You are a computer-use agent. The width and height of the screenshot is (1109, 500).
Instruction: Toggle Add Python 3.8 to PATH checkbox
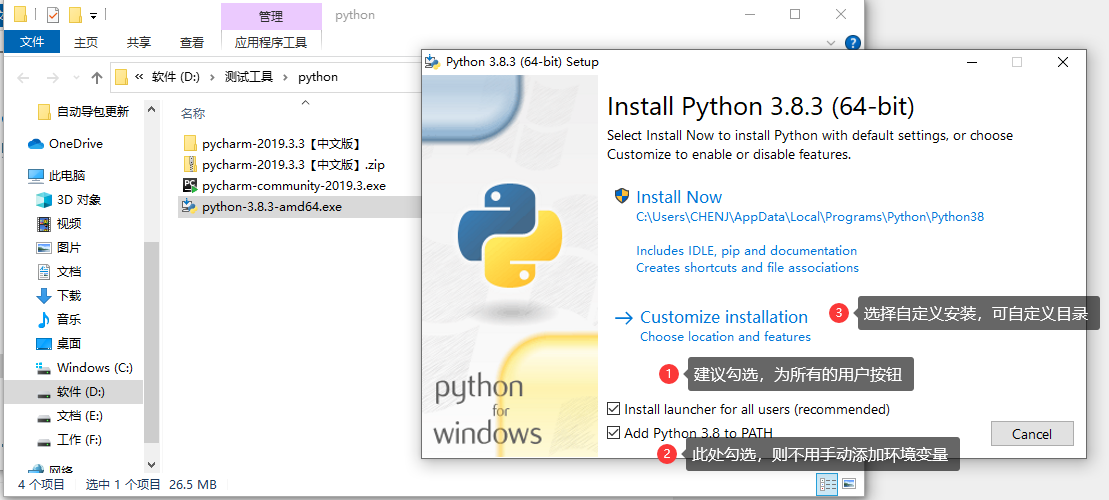tap(613, 432)
